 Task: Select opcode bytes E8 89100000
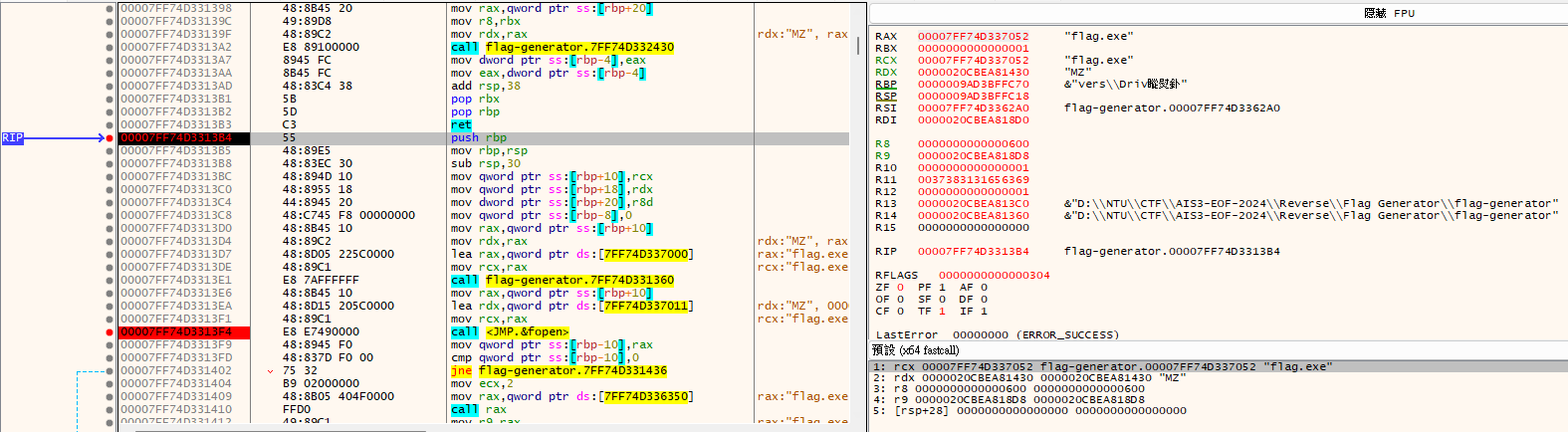321,48
